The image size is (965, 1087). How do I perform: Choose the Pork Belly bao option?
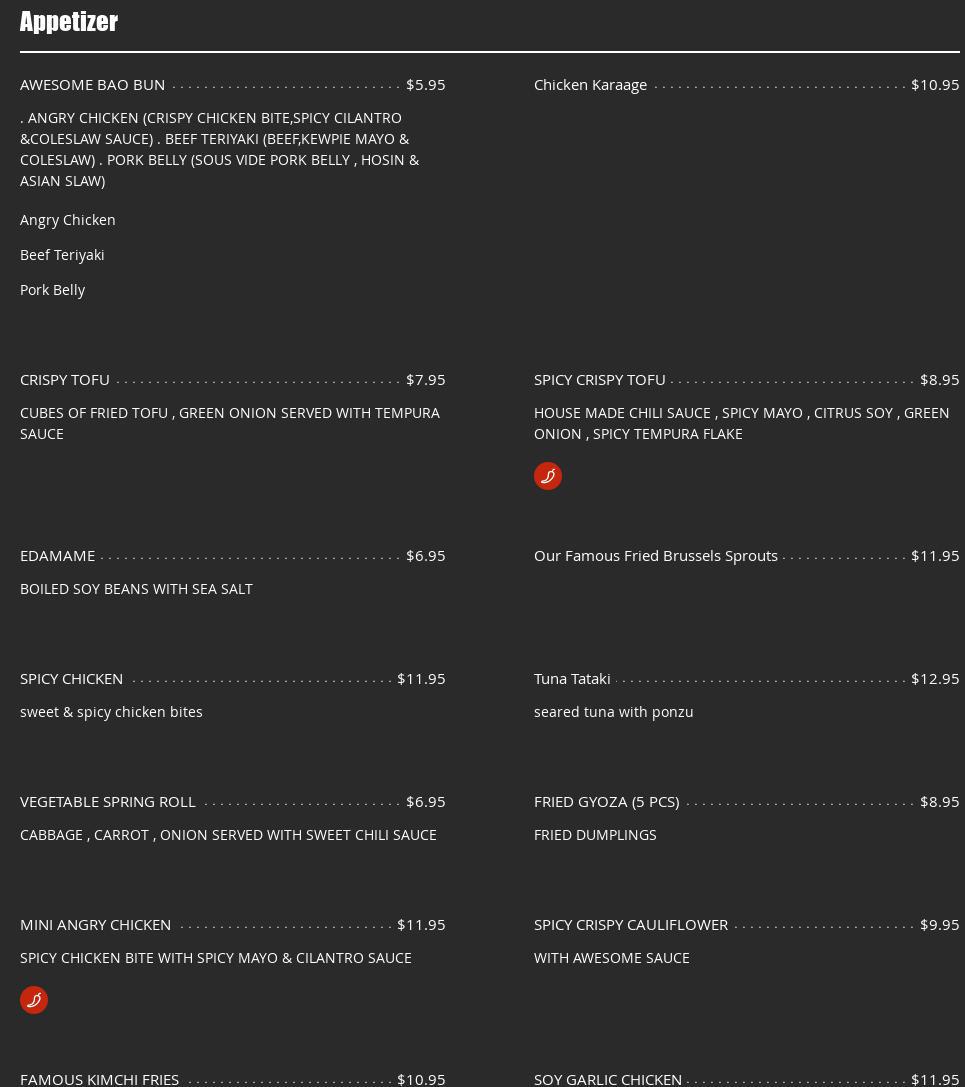point(52,290)
